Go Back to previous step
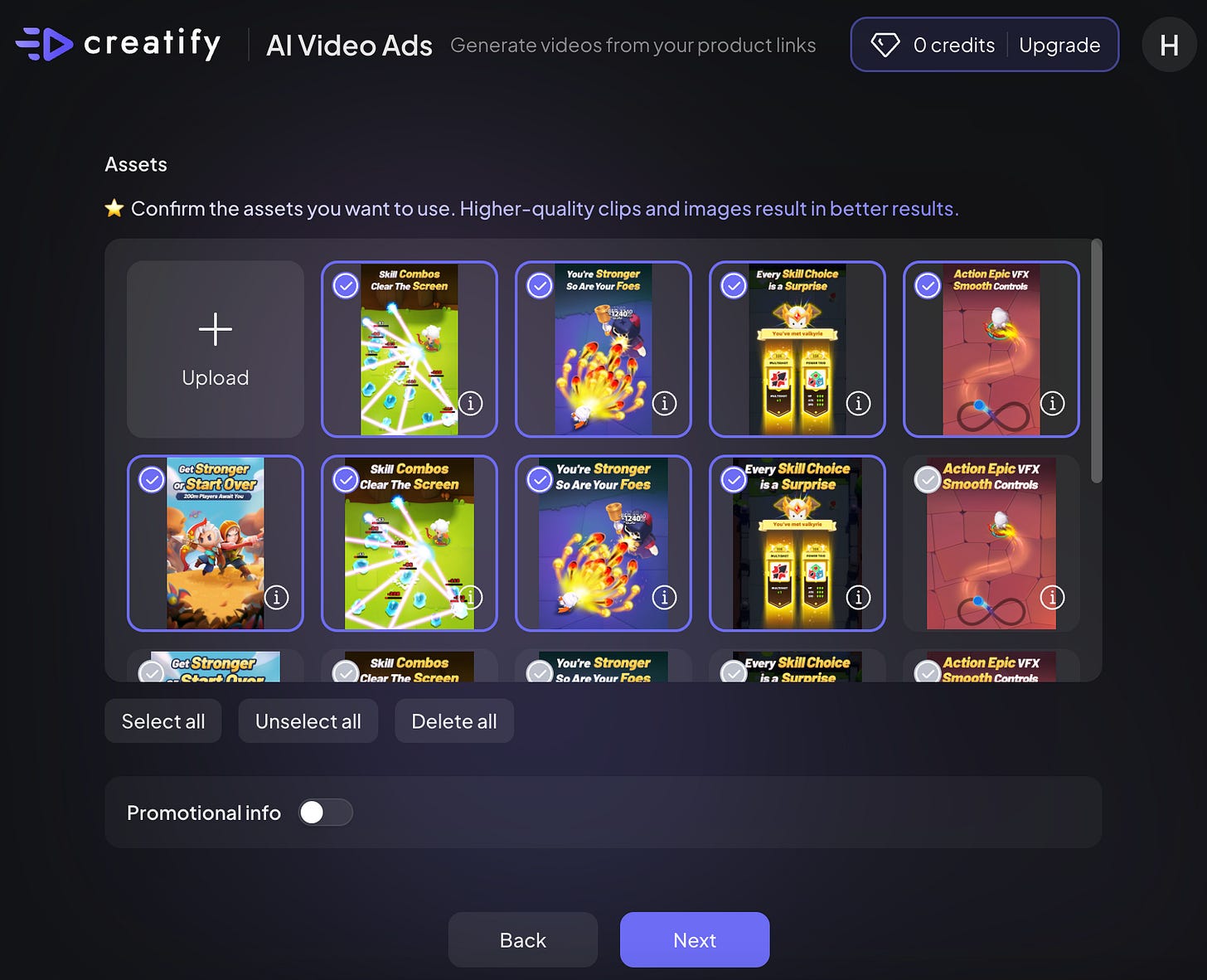 (523, 940)
